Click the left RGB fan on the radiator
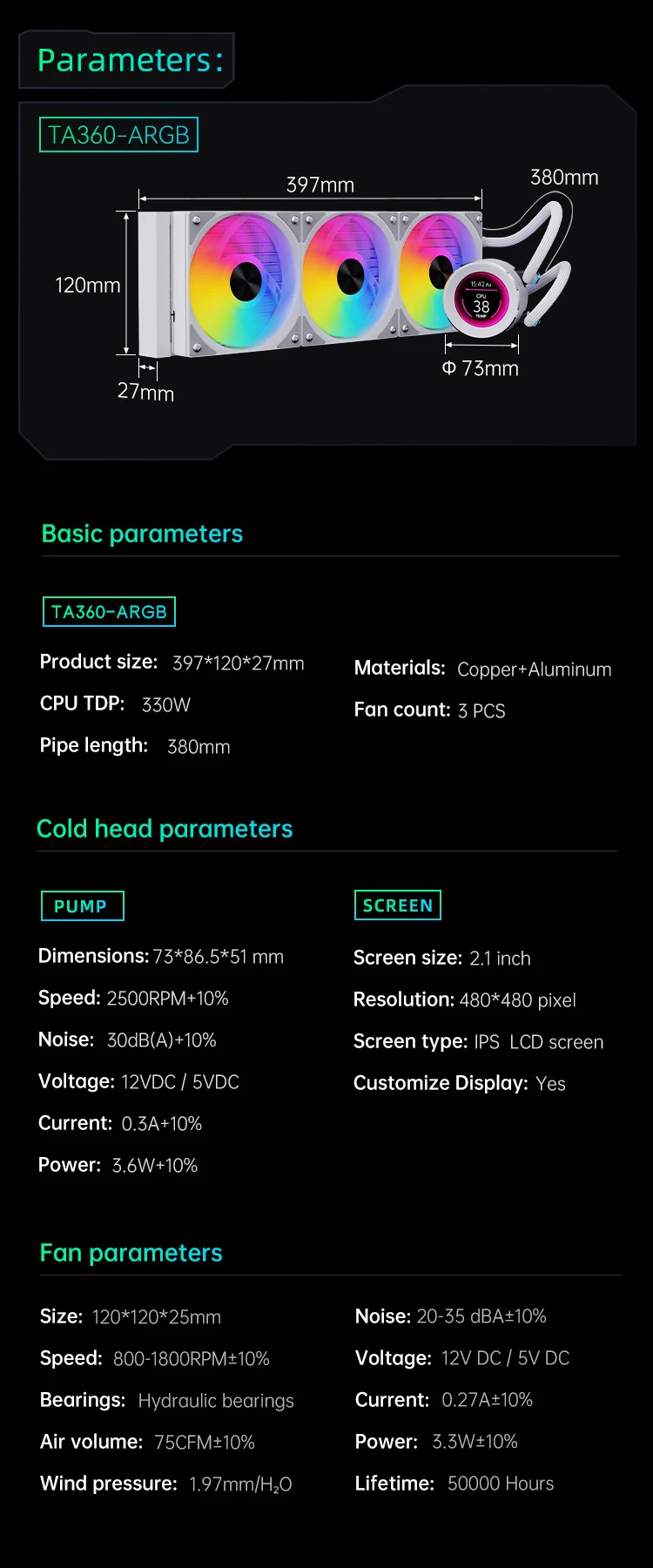This screenshot has width=653, height=1568. tap(245, 280)
